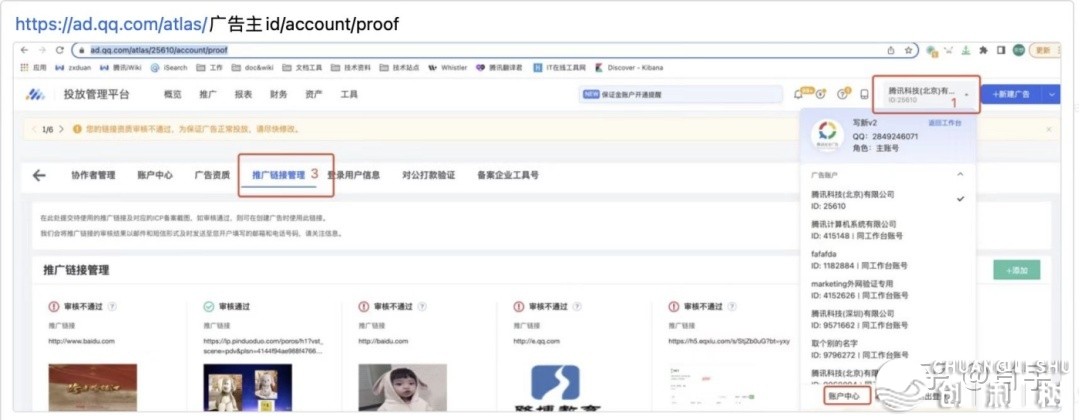The width and height of the screenshot is (1080, 420).
Task: Open the Discover - Kibana bookmark
Action: point(630,68)
